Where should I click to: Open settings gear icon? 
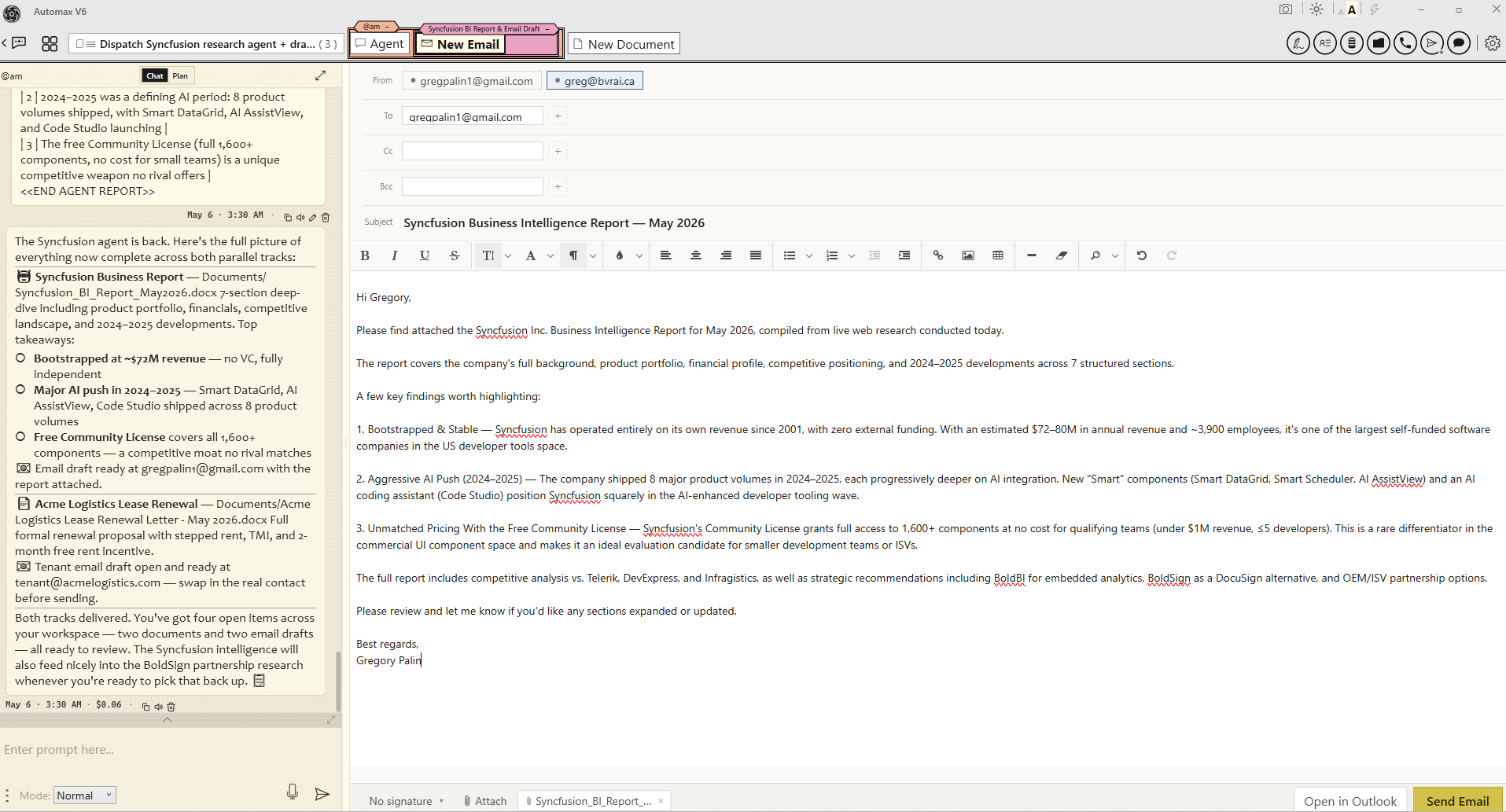click(1493, 43)
